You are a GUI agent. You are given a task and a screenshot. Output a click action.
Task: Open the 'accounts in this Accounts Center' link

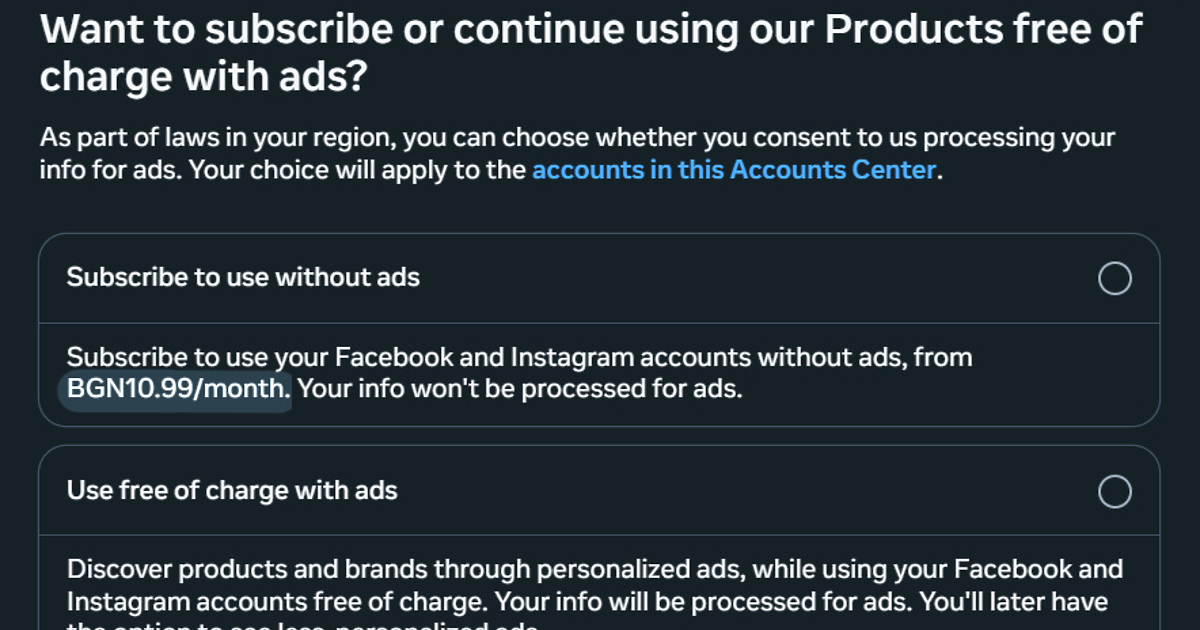click(x=735, y=170)
